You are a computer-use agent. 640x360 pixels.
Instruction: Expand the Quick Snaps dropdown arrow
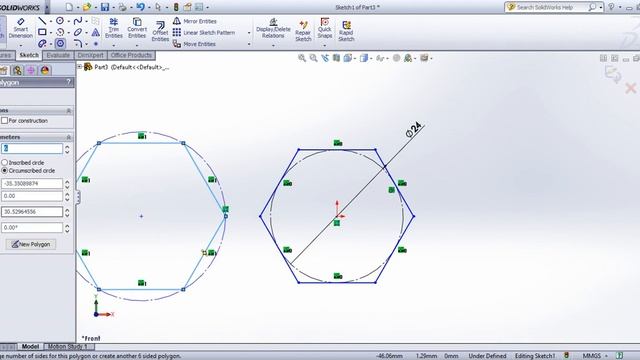[x=324, y=45]
